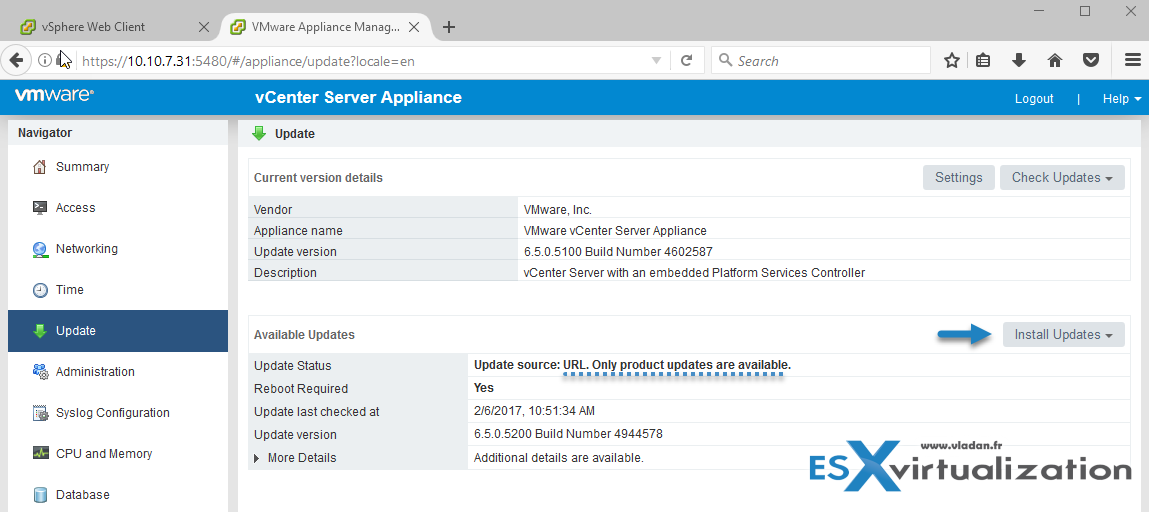Viewport: 1149px width, 512px height.
Task: Click the green Update arrow icon in Navigator
Action: tap(40, 331)
